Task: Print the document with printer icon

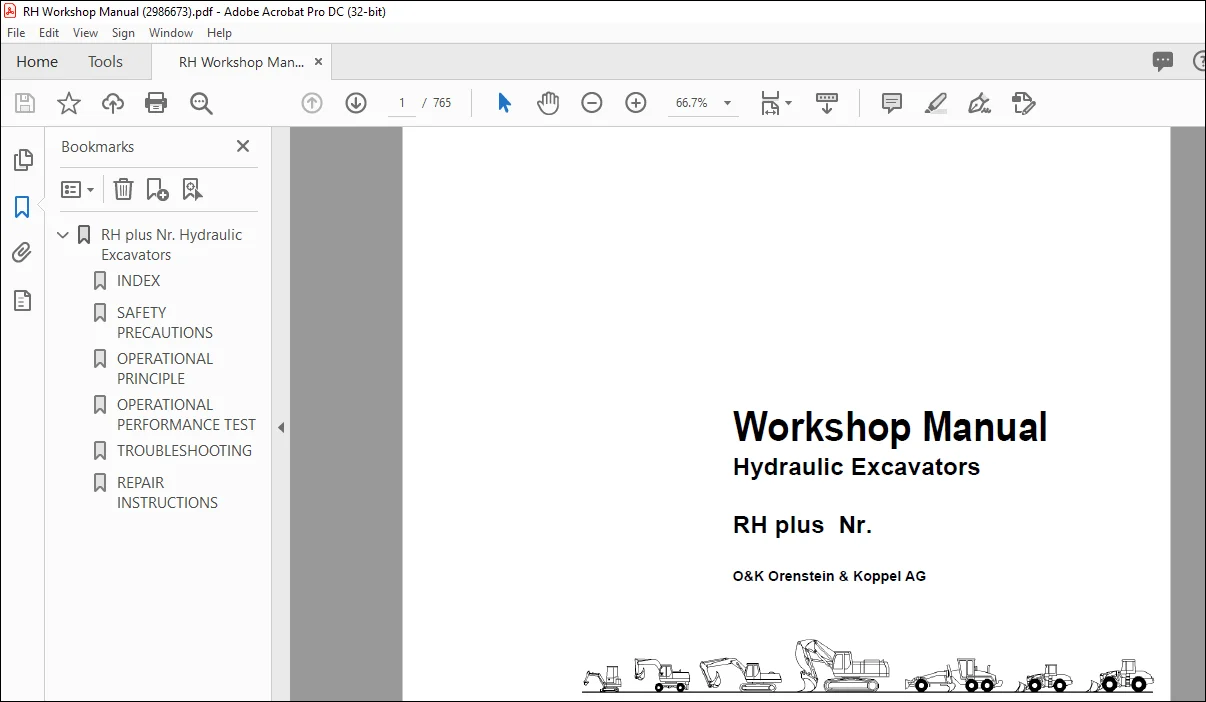Action: click(x=156, y=103)
